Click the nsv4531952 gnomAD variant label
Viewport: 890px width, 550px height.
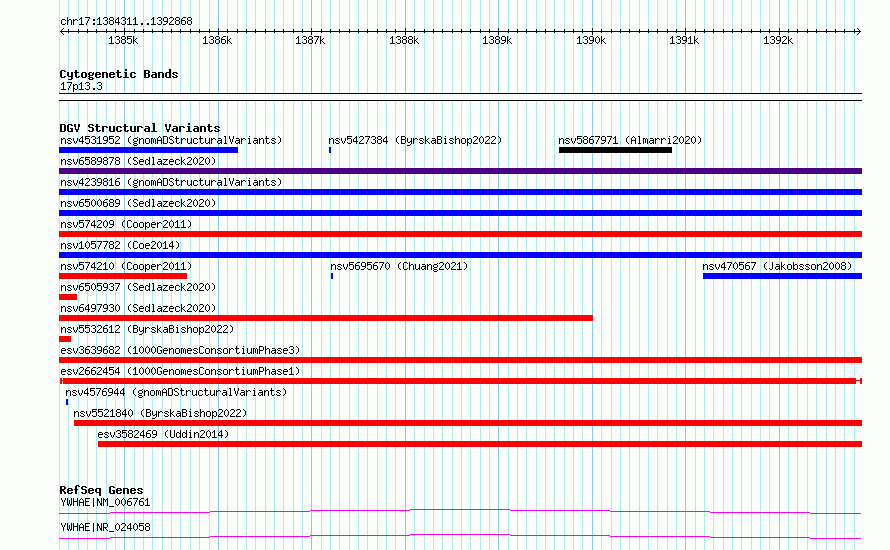point(171,140)
